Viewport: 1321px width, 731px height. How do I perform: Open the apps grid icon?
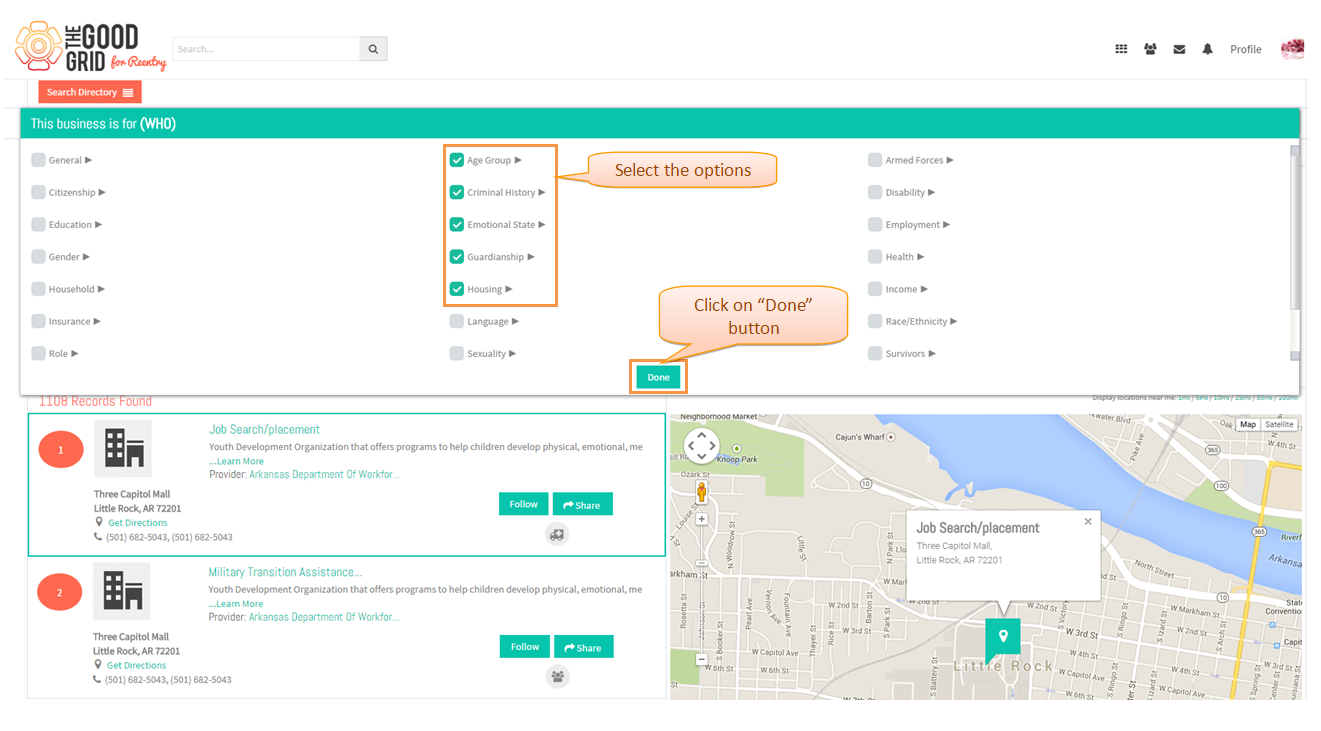pyautogui.click(x=1121, y=49)
